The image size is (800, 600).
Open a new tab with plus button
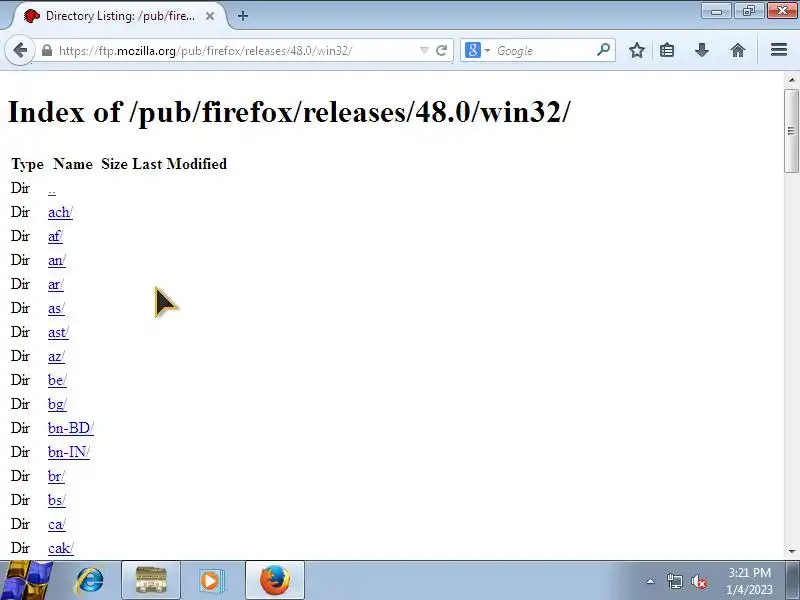point(243,16)
